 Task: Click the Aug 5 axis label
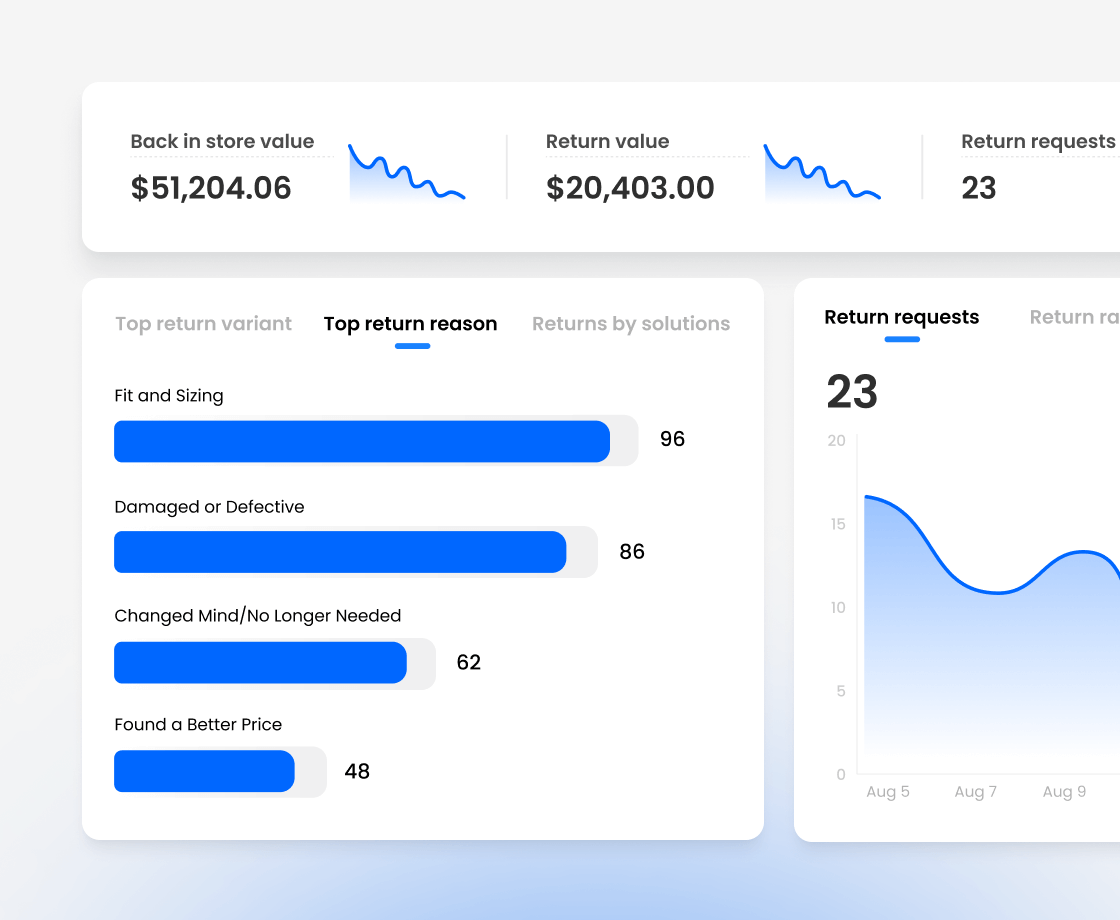point(888,791)
